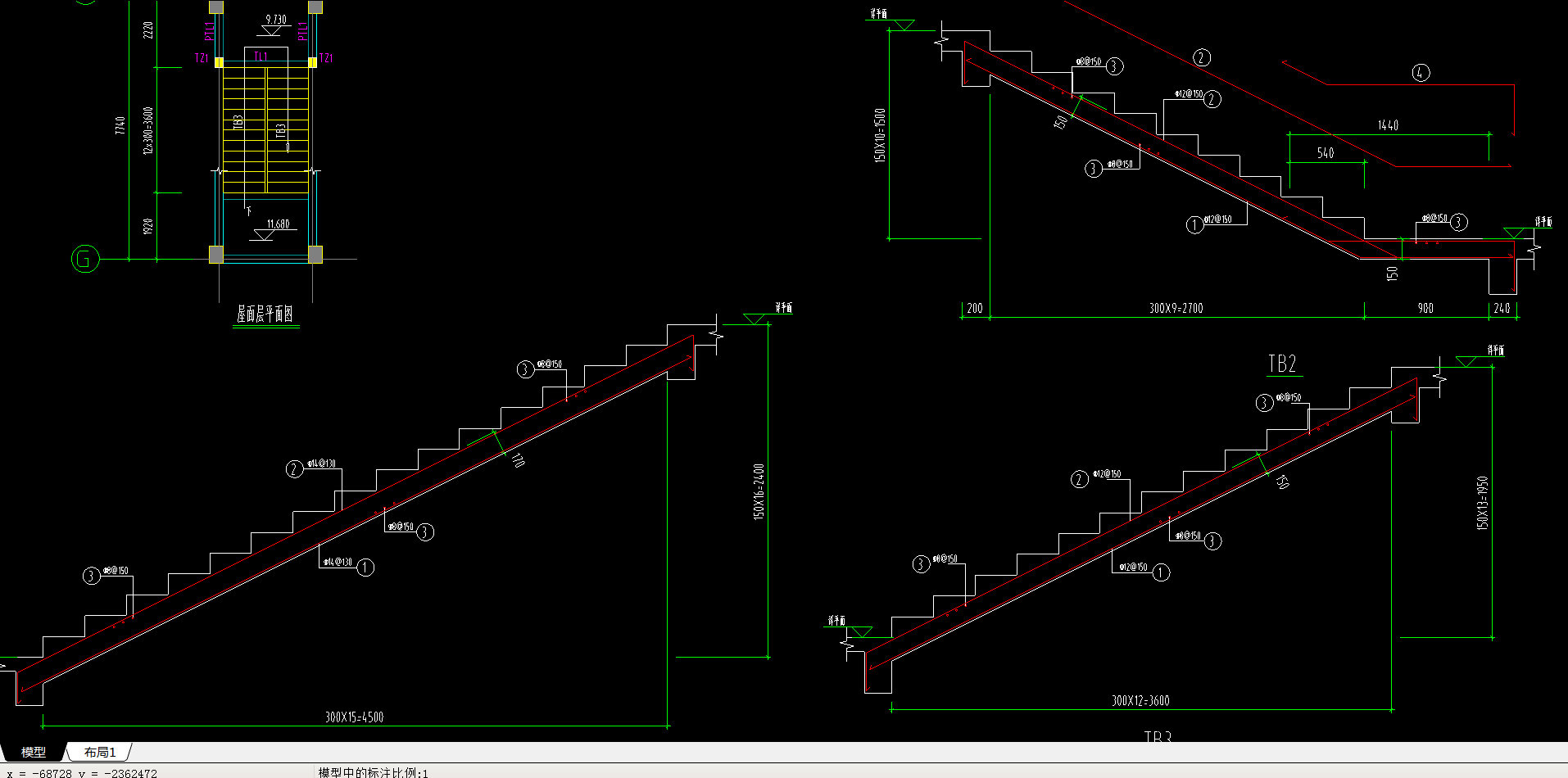Click the 1440 dimension text
This screenshot has width=1568, height=778.
[x=1388, y=125]
